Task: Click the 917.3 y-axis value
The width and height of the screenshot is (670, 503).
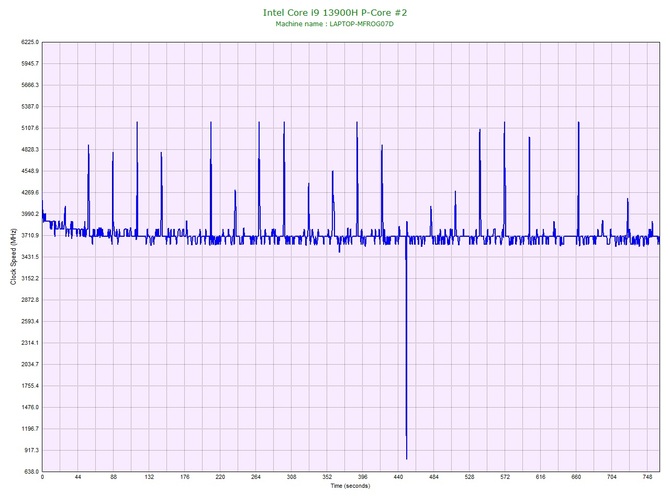Action: pyautogui.click(x=31, y=450)
